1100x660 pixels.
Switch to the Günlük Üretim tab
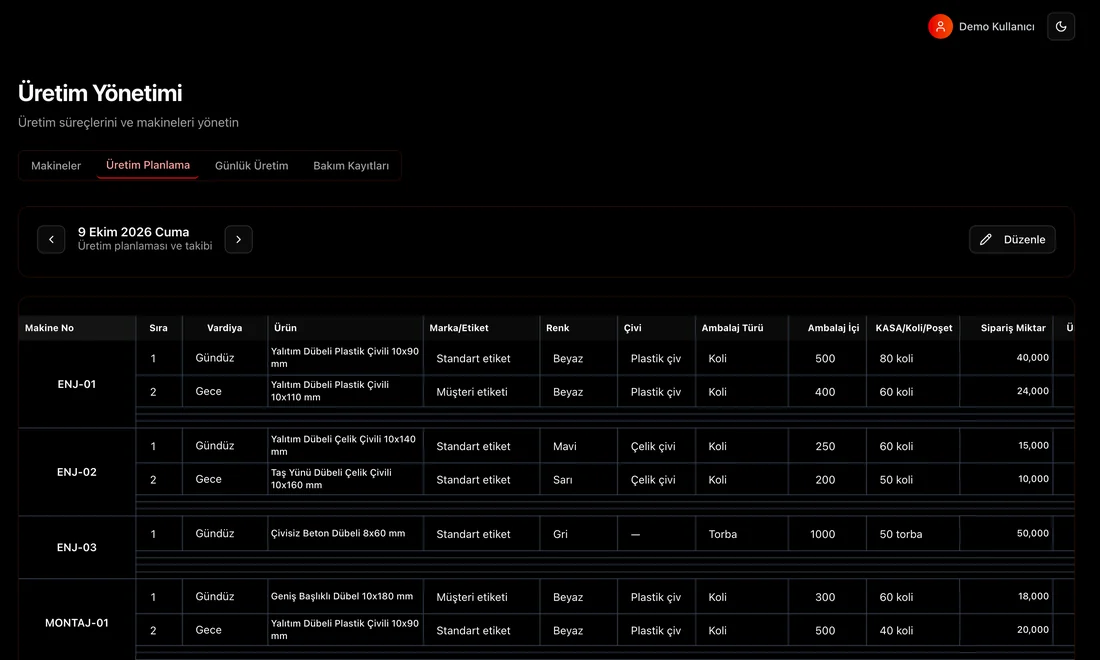251,166
